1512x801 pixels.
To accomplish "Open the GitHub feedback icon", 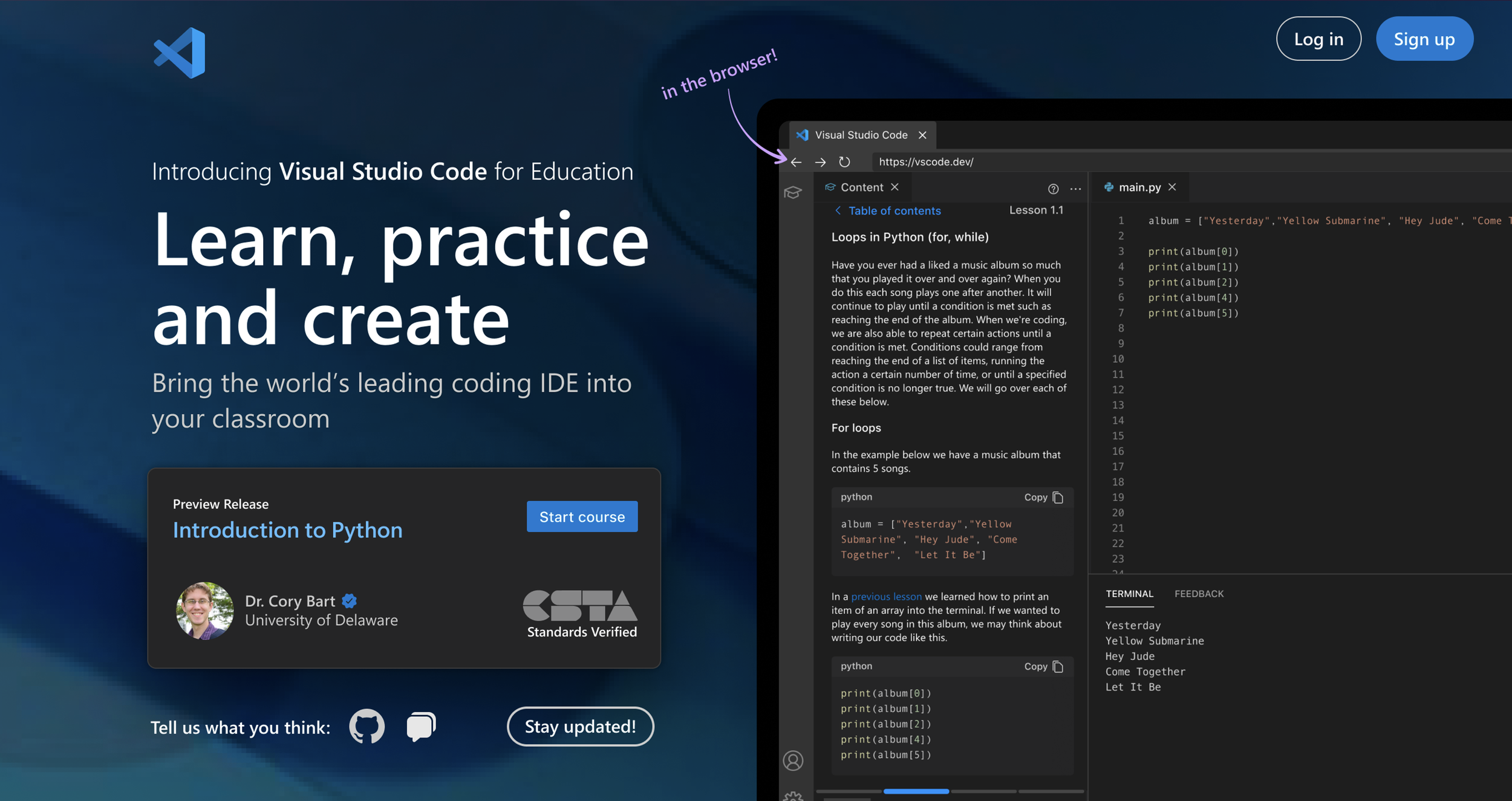I will [x=367, y=726].
